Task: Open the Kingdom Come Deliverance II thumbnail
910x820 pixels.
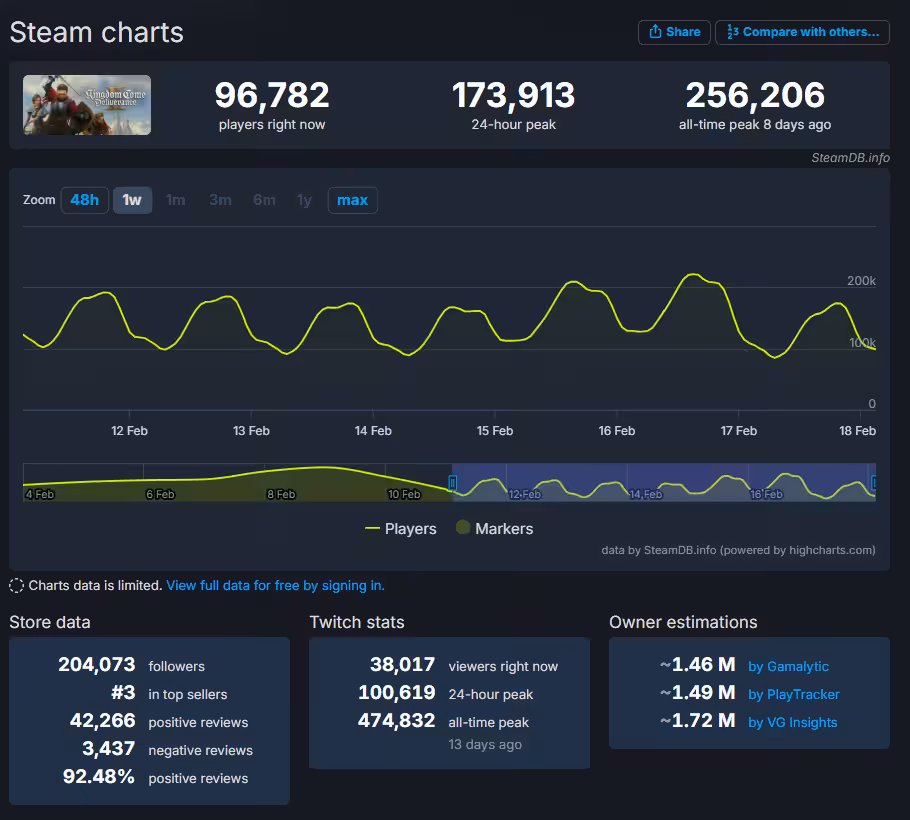Action: point(87,105)
